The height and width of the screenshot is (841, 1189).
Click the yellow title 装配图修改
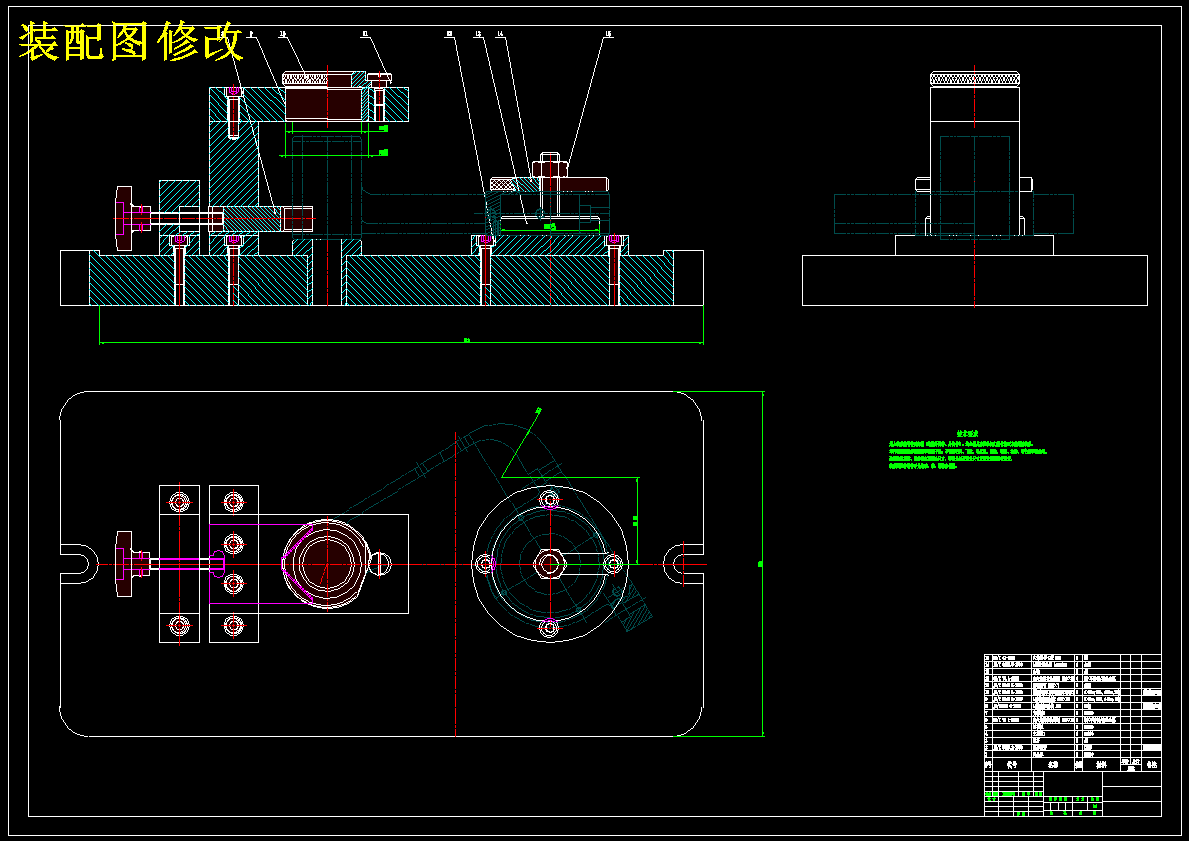pos(130,41)
